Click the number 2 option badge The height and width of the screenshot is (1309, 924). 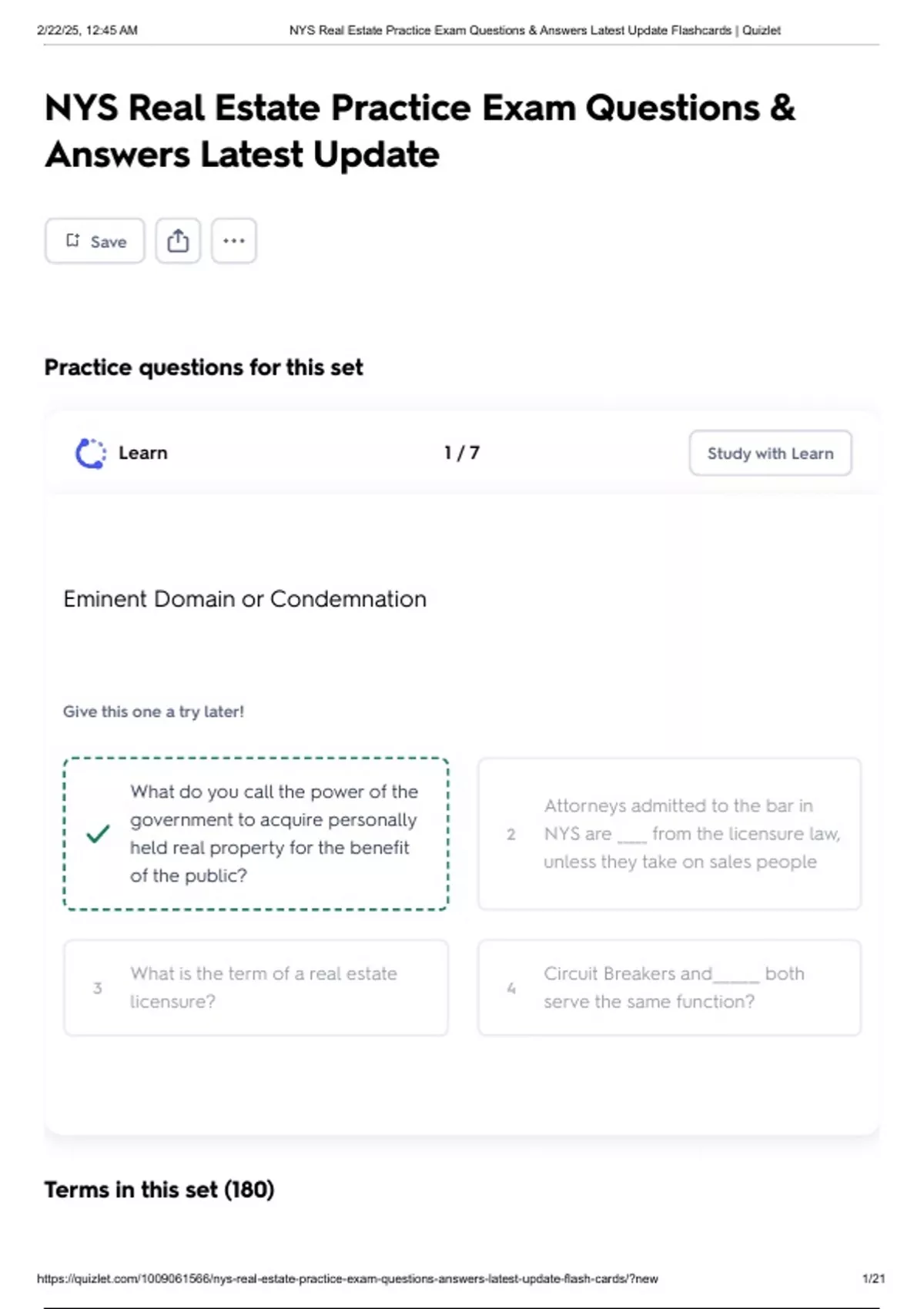[x=511, y=834]
